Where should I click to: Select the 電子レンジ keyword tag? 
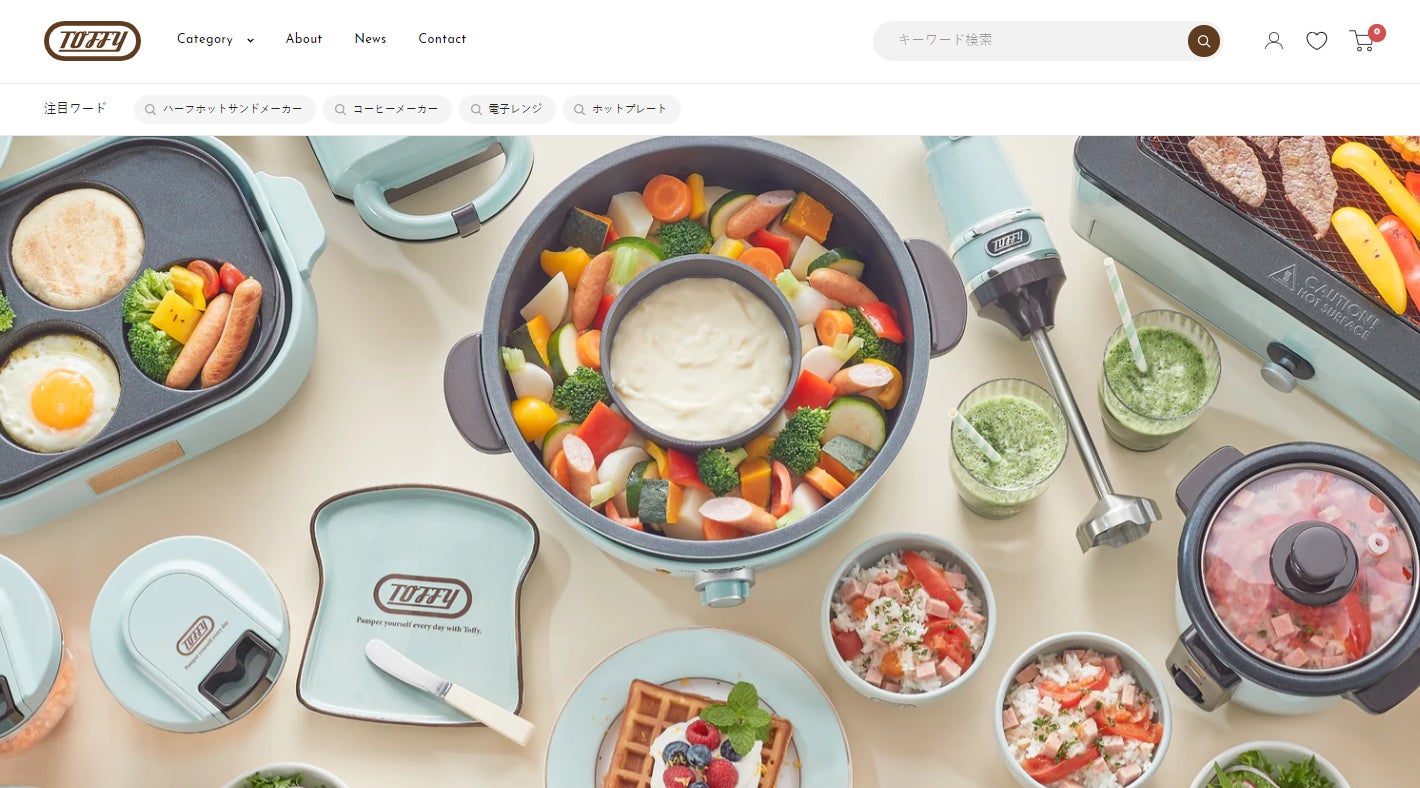click(507, 110)
